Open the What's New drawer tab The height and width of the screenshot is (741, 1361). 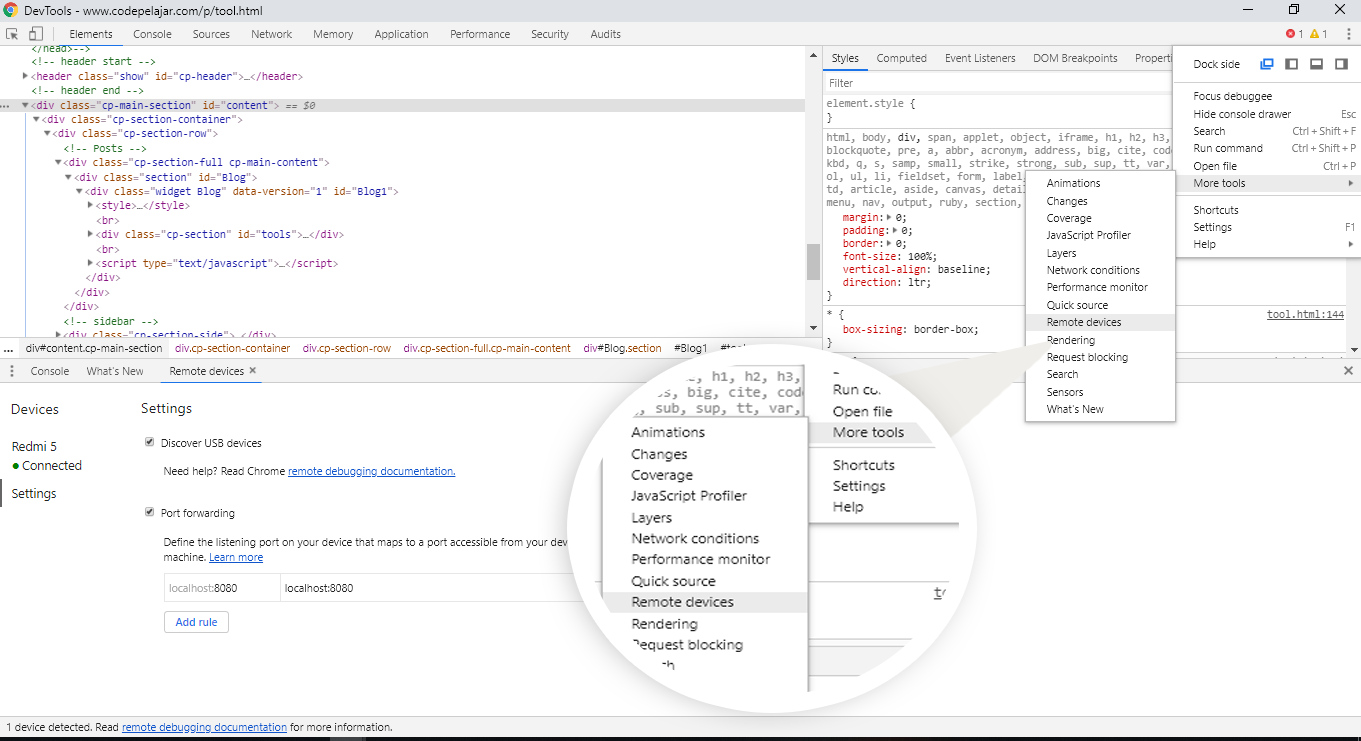pyautogui.click(x=115, y=371)
